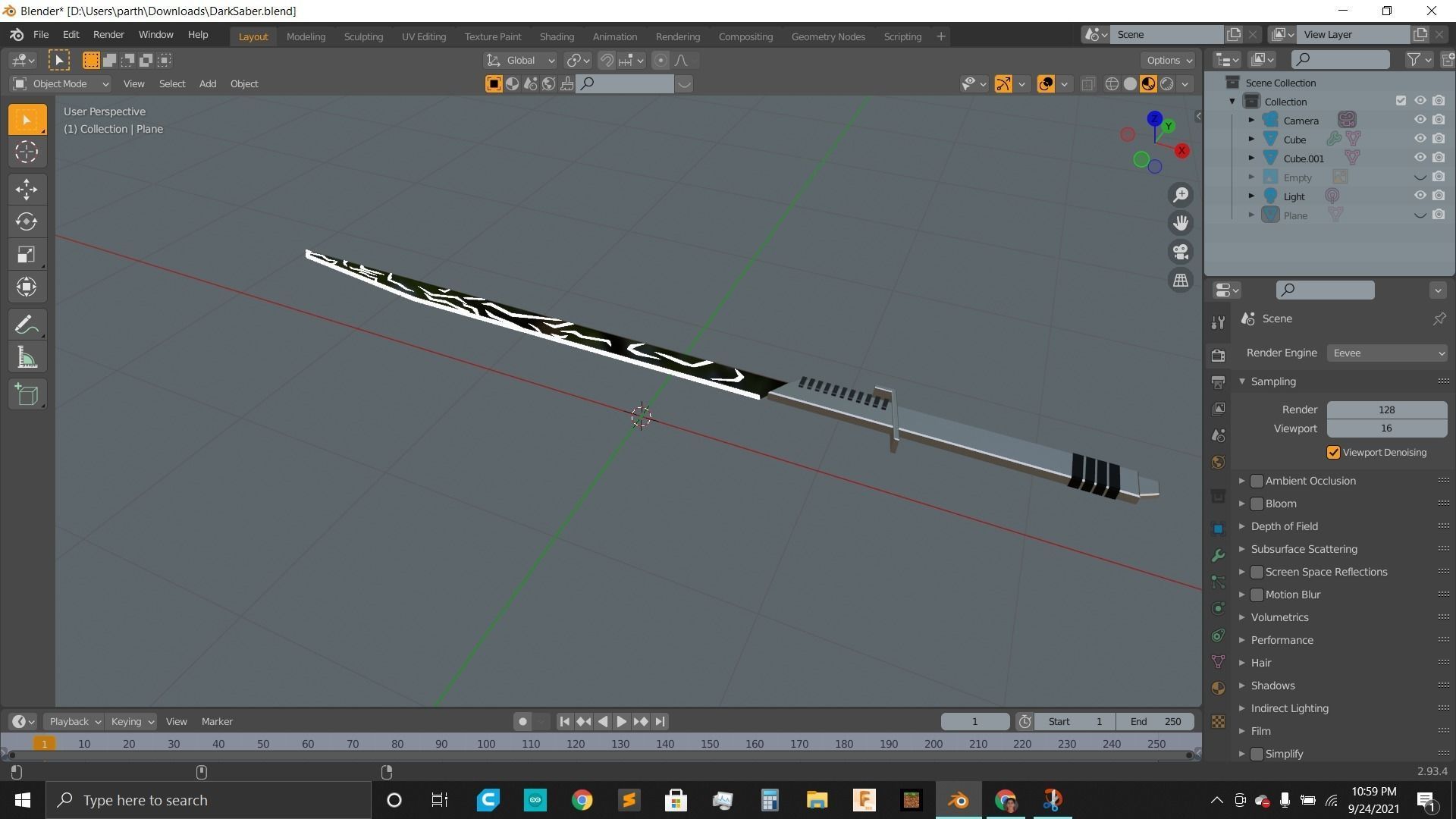This screenshot has height=819, width=1456.
Task: Hide the Cube object in outliner
Action: [x=1420, y=139]
